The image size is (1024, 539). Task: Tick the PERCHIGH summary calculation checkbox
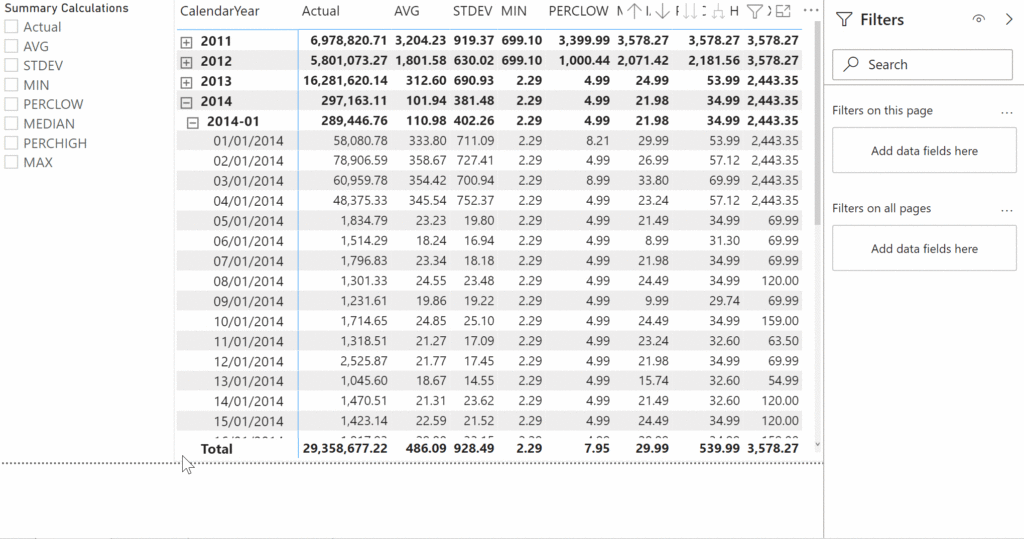(11, 143)
